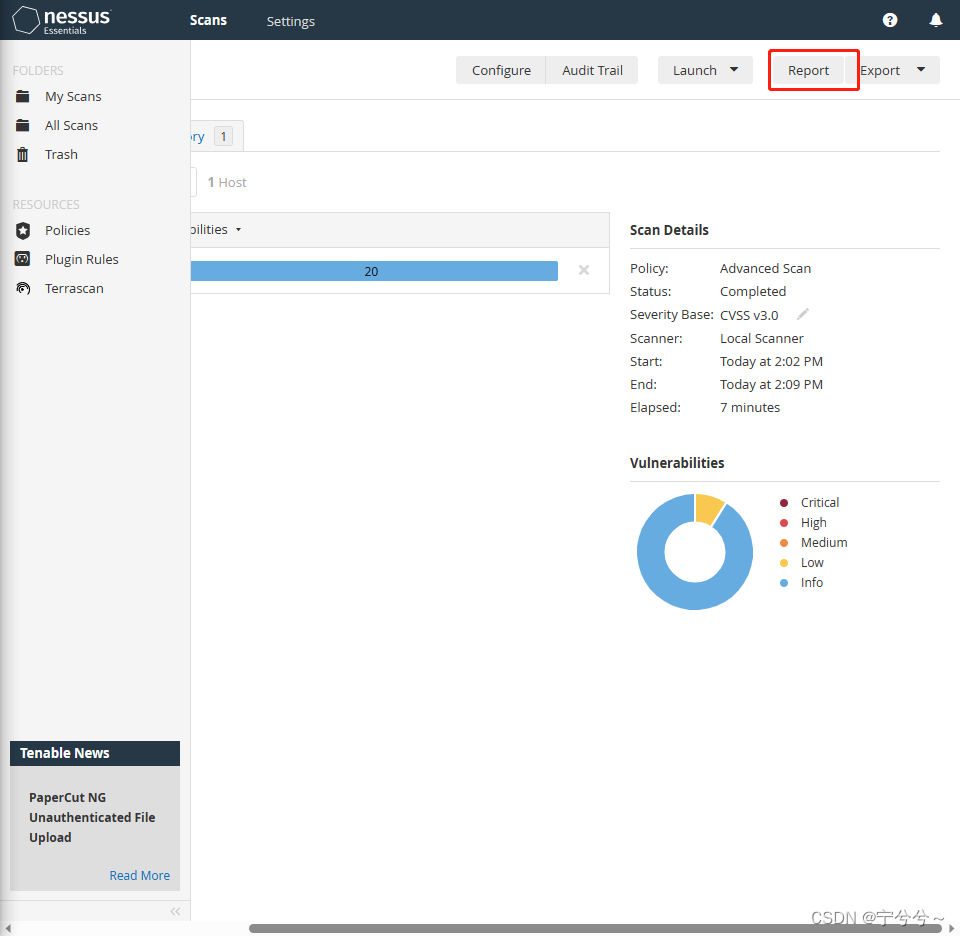This screenshot has height=936, width=960.
Task: Click the Critical legend dot
Action: [x=784, y=503]
